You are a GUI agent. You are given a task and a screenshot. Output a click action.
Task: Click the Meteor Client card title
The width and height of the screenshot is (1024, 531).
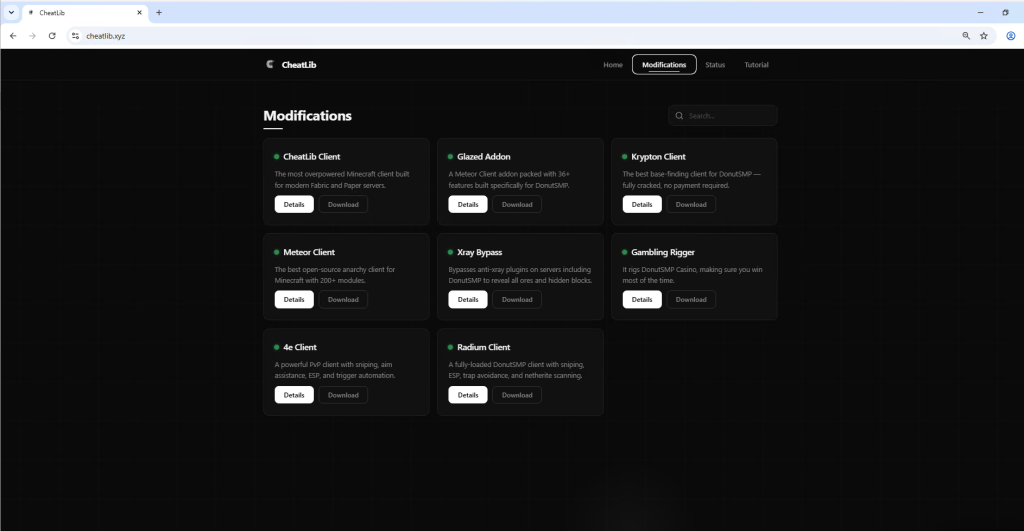309,252
